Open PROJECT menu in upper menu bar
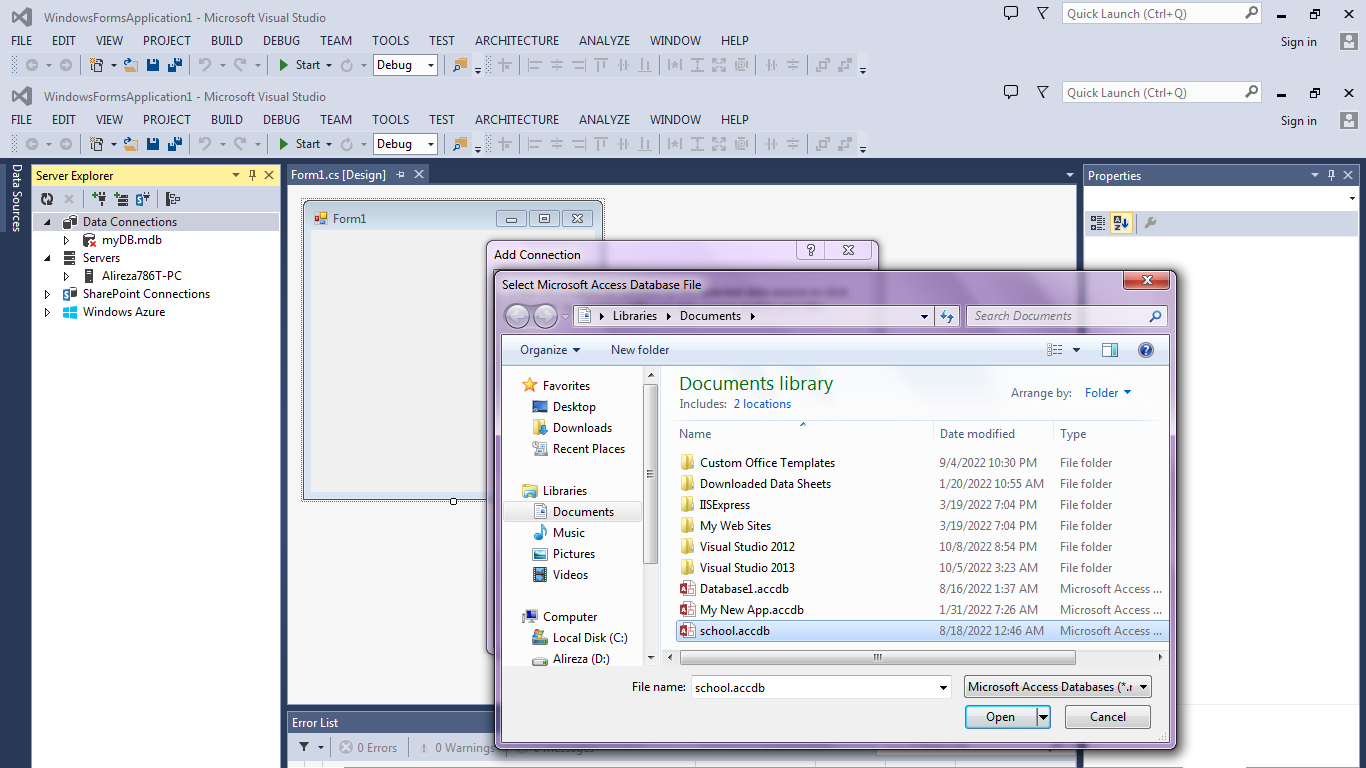 tap(167, 41)
